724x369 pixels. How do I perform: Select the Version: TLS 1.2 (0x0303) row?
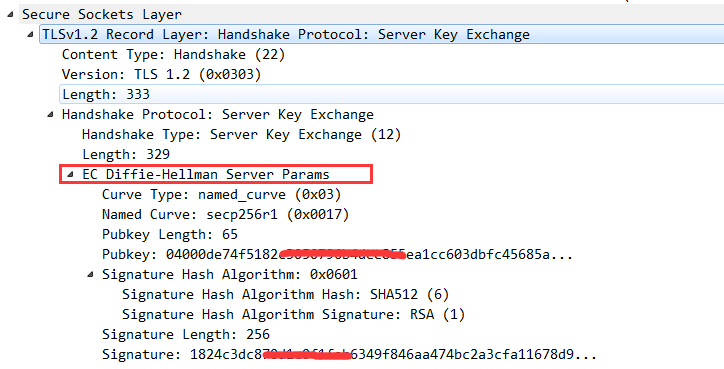(162, 74)
